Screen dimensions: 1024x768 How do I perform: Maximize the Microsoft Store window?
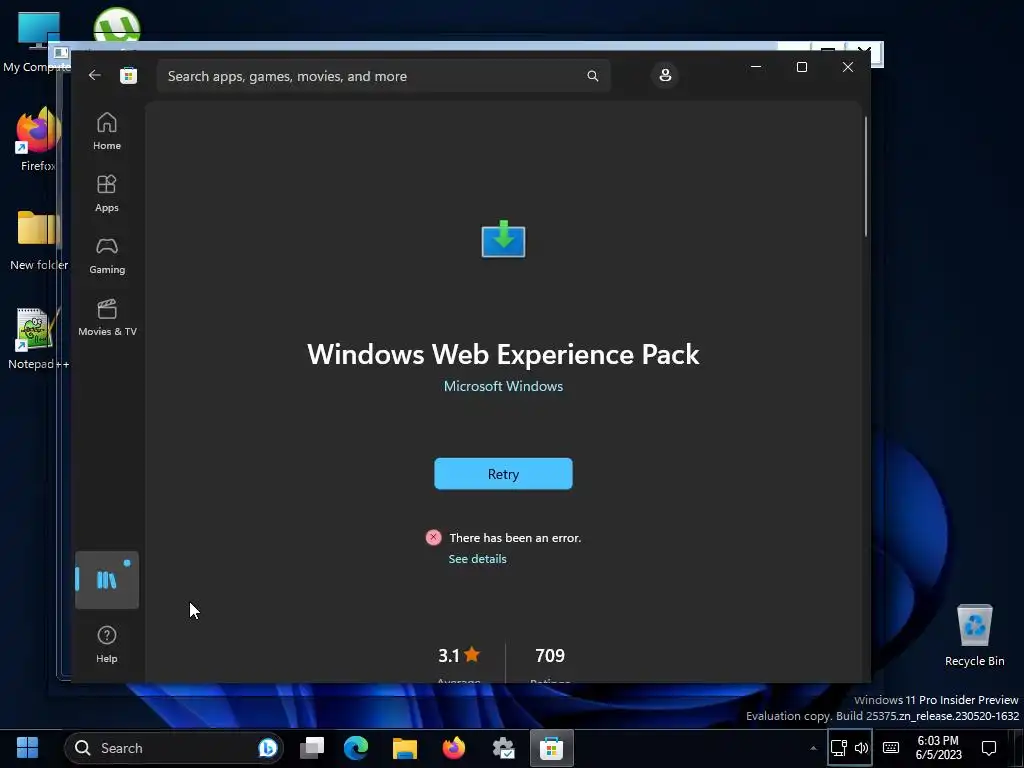click(x=802, y=67)
